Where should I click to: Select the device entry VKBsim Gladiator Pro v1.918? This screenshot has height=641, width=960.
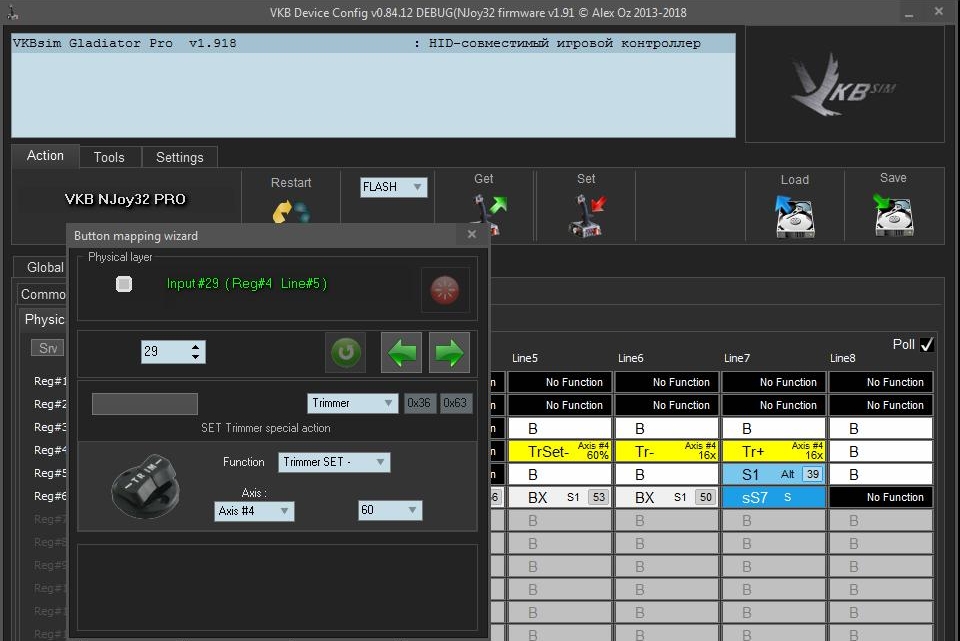pyautogui.click(x=373, y=43)
